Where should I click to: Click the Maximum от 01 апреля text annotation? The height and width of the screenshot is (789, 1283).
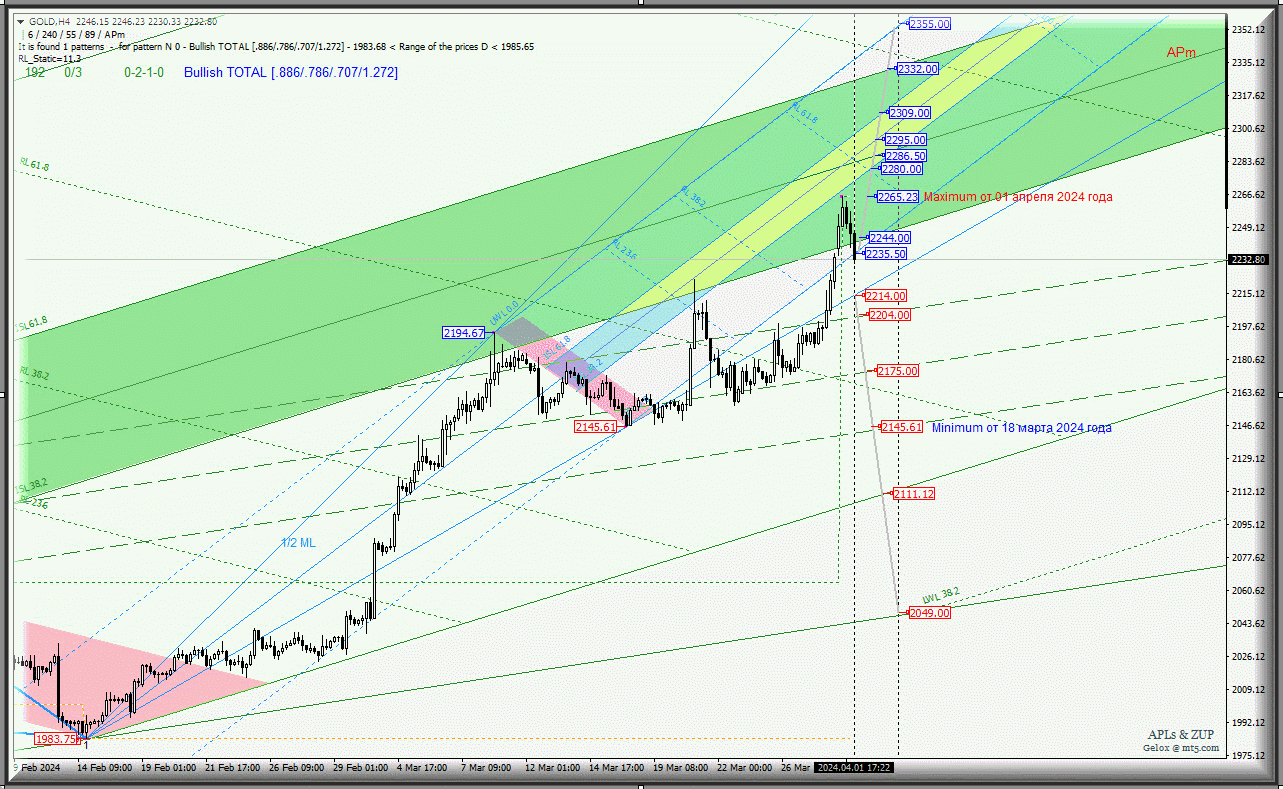coord(1017,197)
